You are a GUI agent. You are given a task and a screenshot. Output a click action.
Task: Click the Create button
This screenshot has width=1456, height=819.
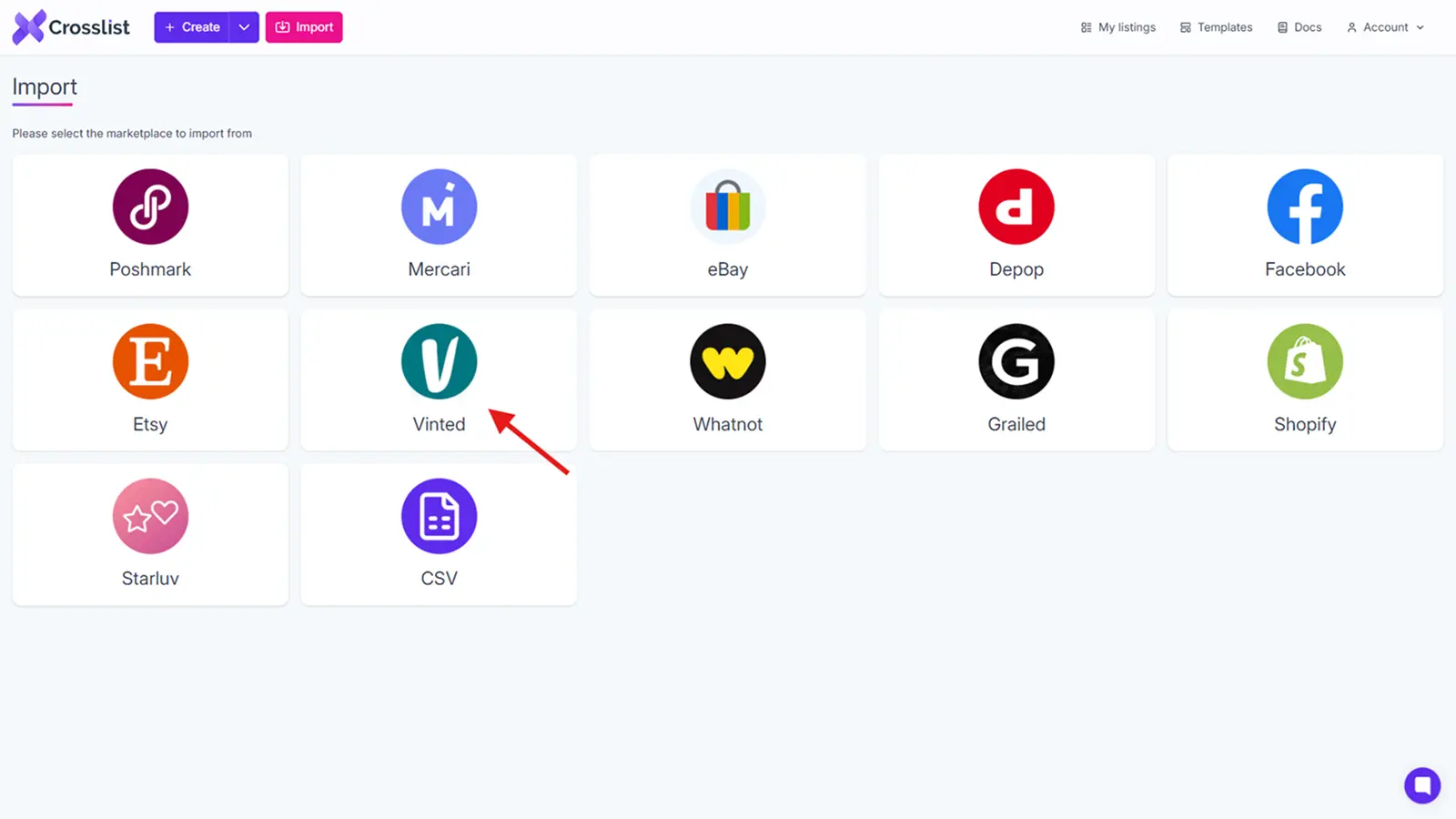(192, 27)
